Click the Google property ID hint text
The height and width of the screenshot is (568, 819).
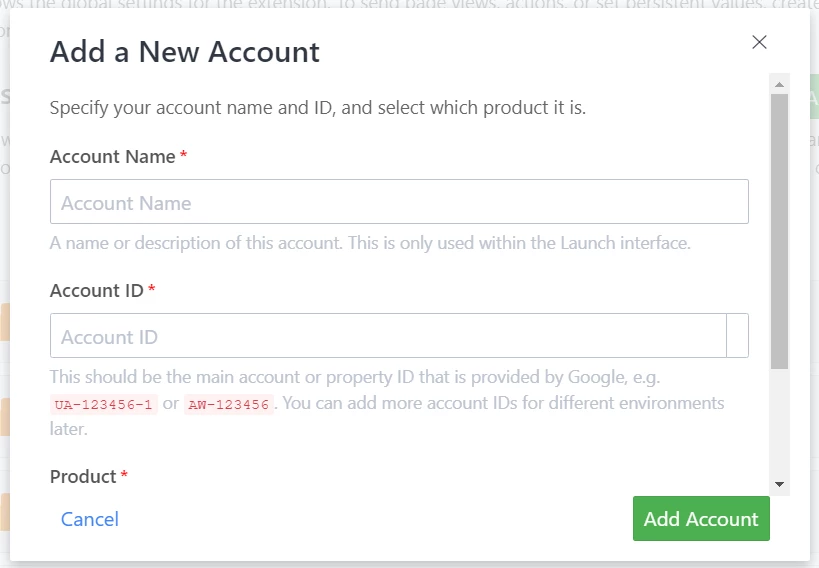pos(355,378)
